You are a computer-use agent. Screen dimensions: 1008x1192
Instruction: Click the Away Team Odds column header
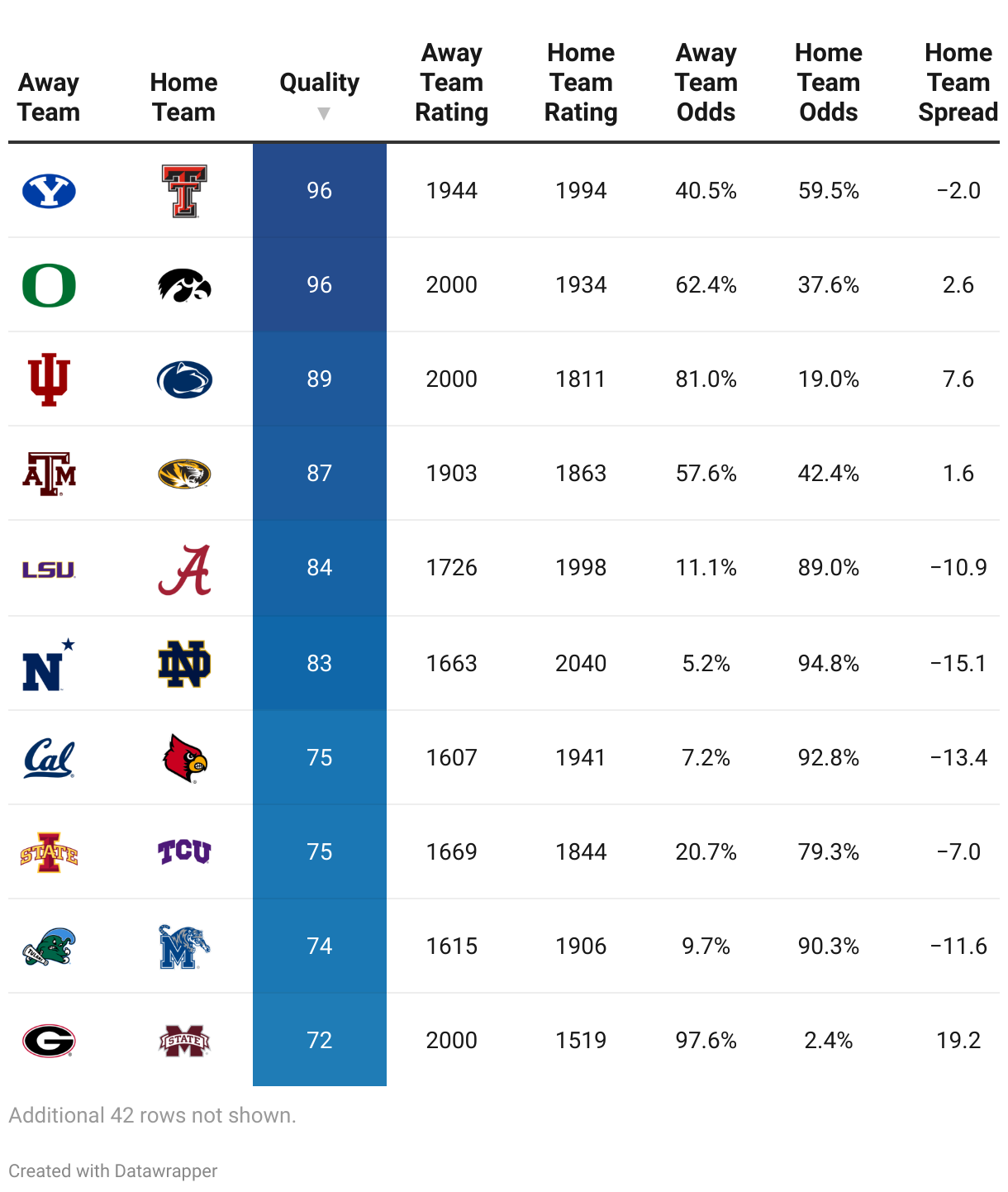(706, 83)
